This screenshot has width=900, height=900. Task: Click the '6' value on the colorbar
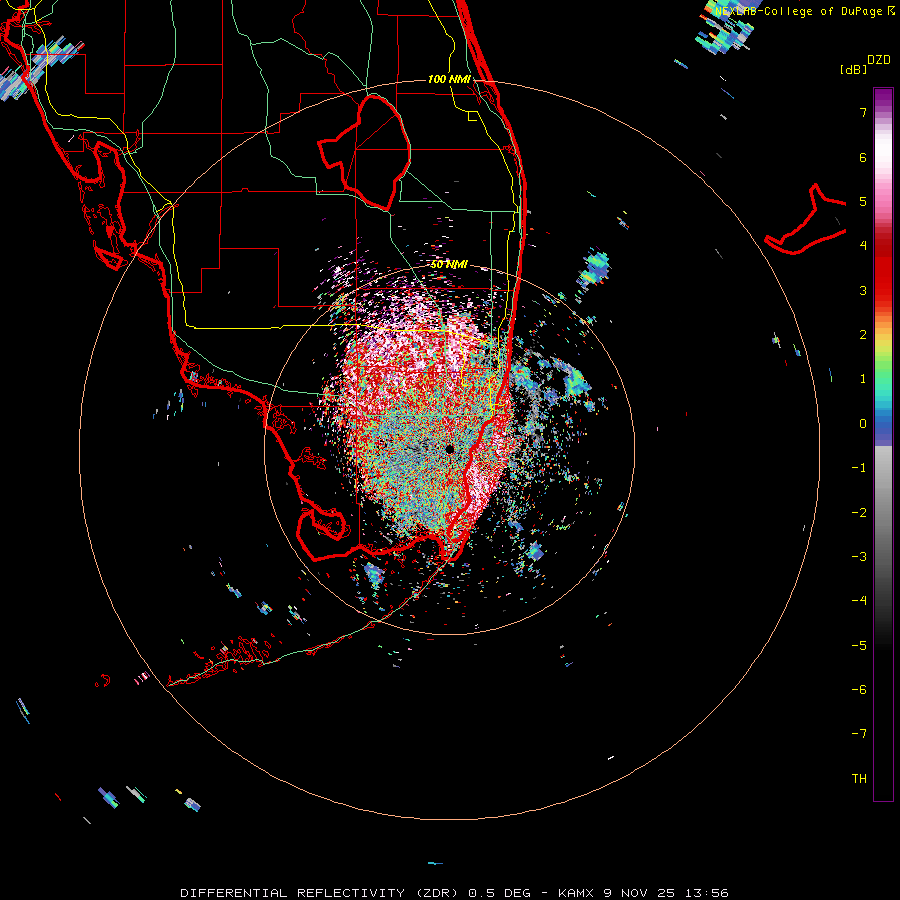pyautogui.click(x=863, y=157)
